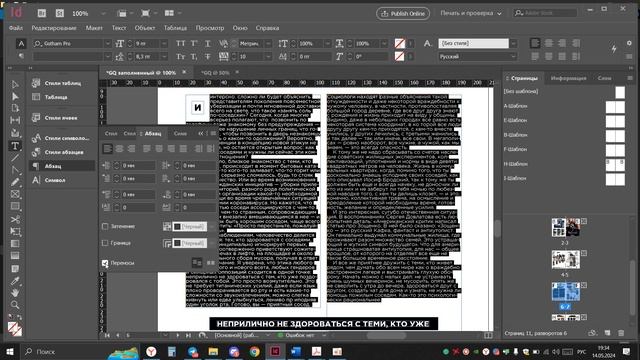Create a new page in Pages panel
The height and width of the screenshot is (360, 640).
tap(607, 333)
